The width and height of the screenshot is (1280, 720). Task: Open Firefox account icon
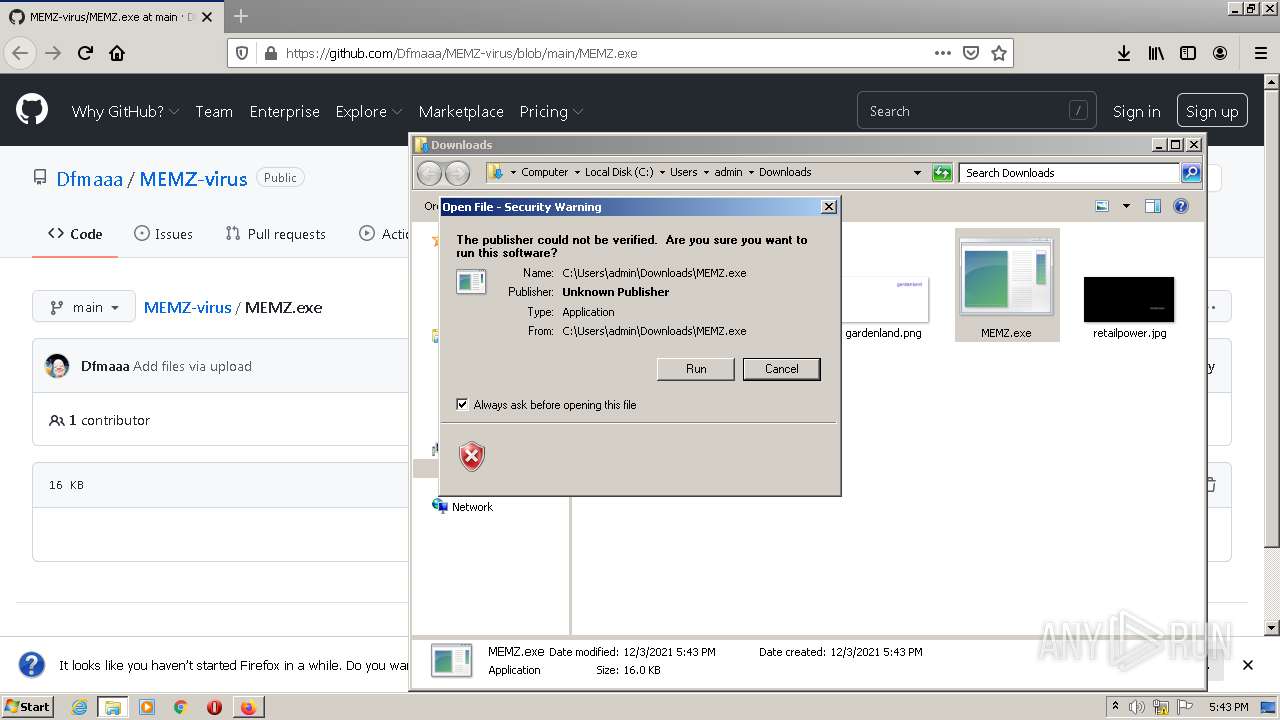click(1220, 53)
